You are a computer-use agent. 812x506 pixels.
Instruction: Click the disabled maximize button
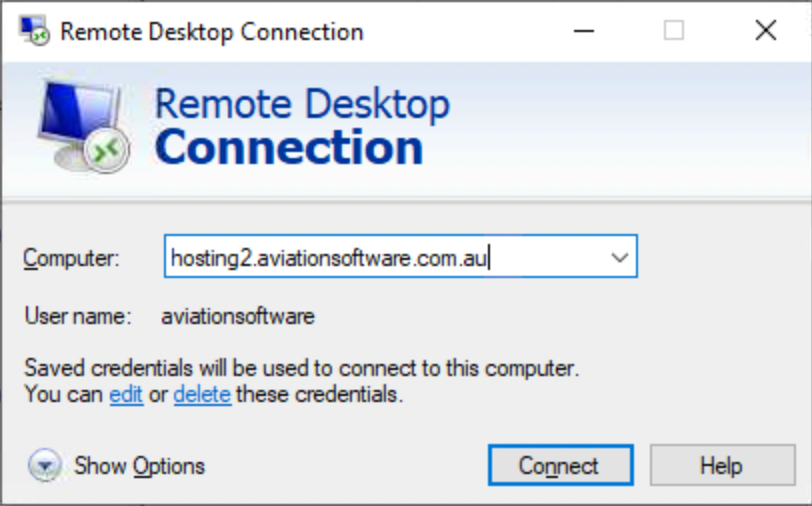(674, 31)
